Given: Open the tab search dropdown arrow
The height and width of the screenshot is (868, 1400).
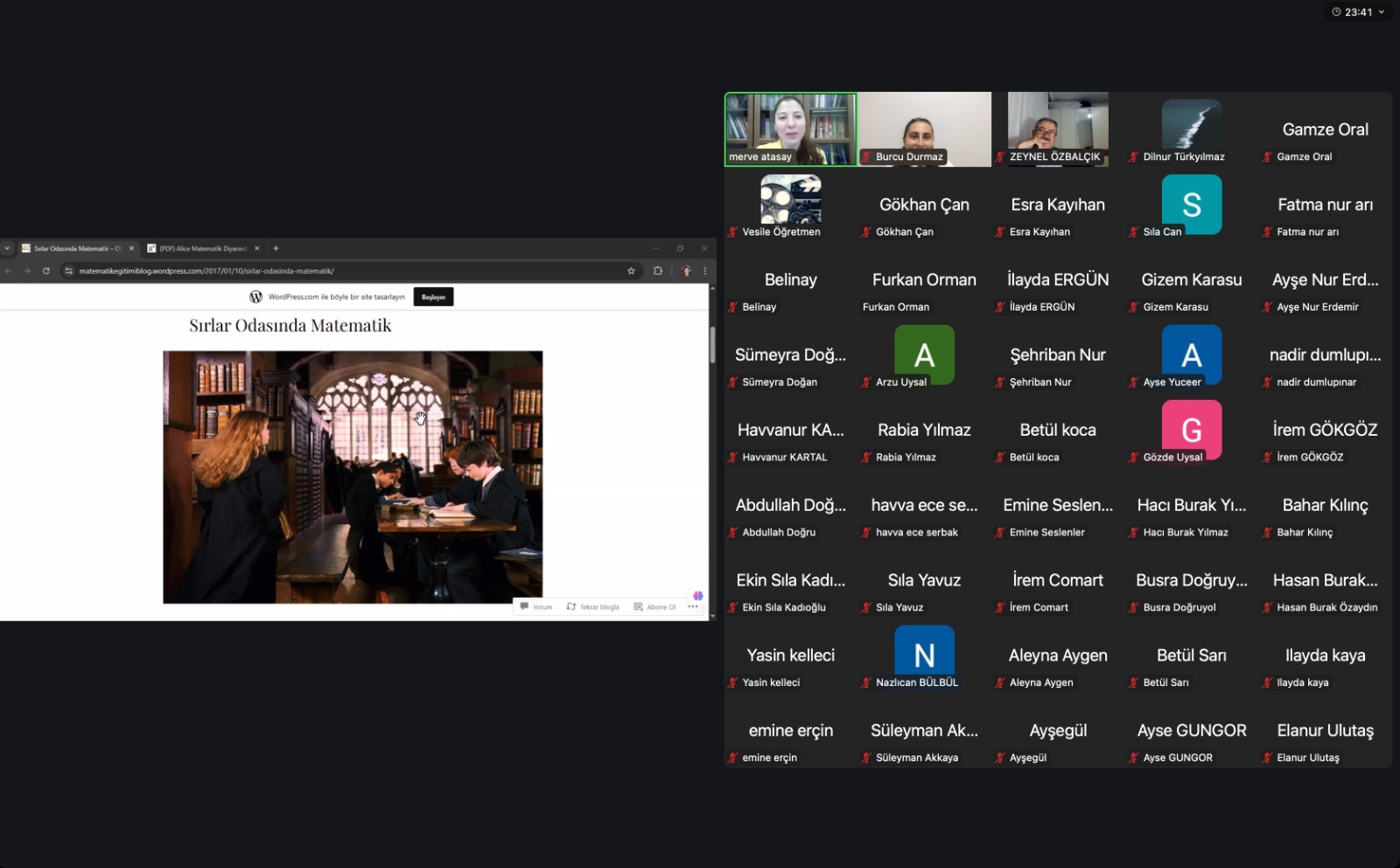Looking at the screenshot, I should (x=7, y=248).
